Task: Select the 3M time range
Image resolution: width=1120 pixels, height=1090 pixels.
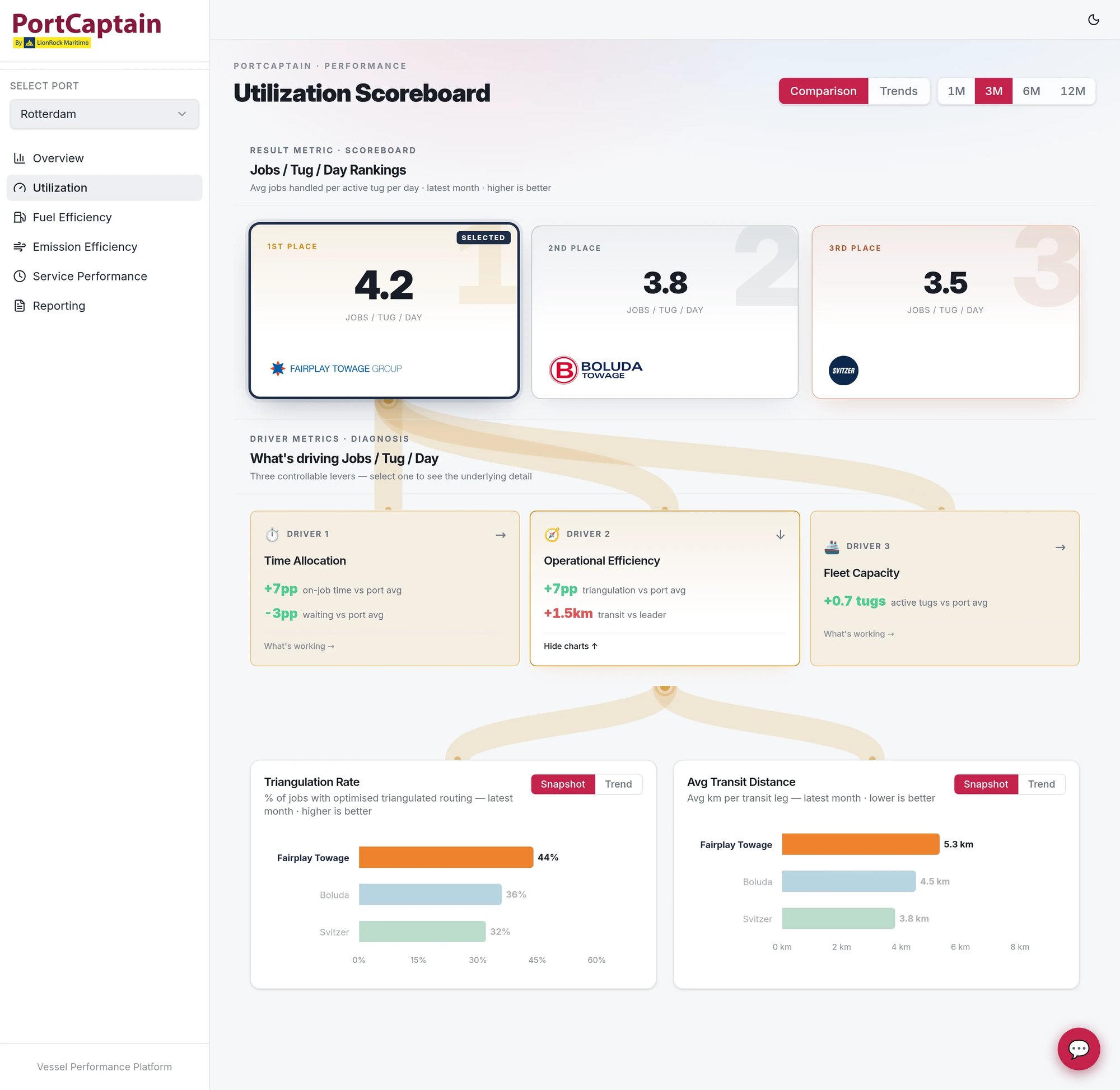Action: click(x=993, y=91)
